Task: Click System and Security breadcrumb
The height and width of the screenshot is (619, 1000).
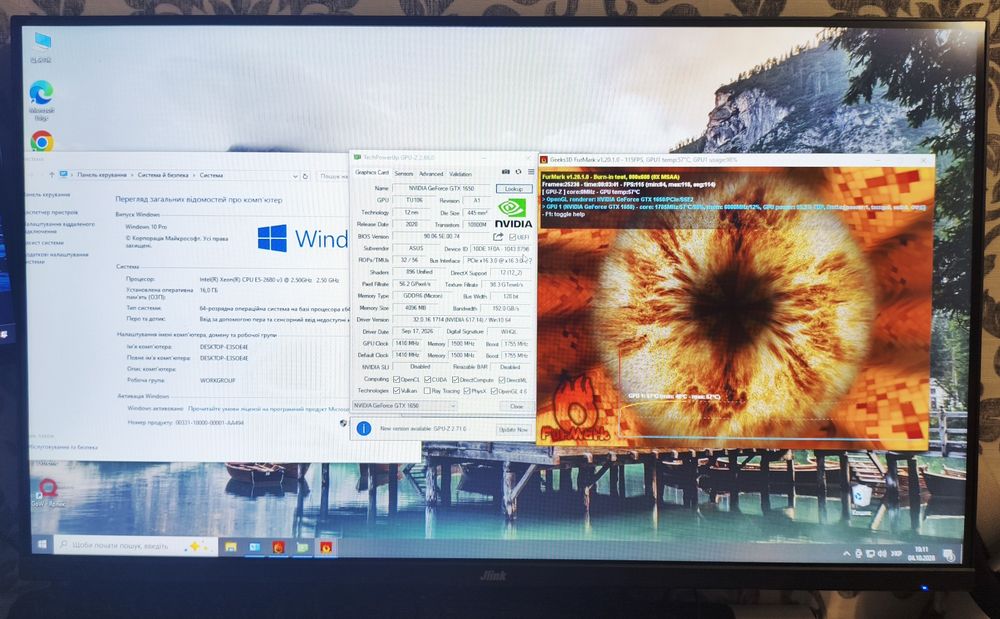Action: pyautogui.click(x=163, y=175)
